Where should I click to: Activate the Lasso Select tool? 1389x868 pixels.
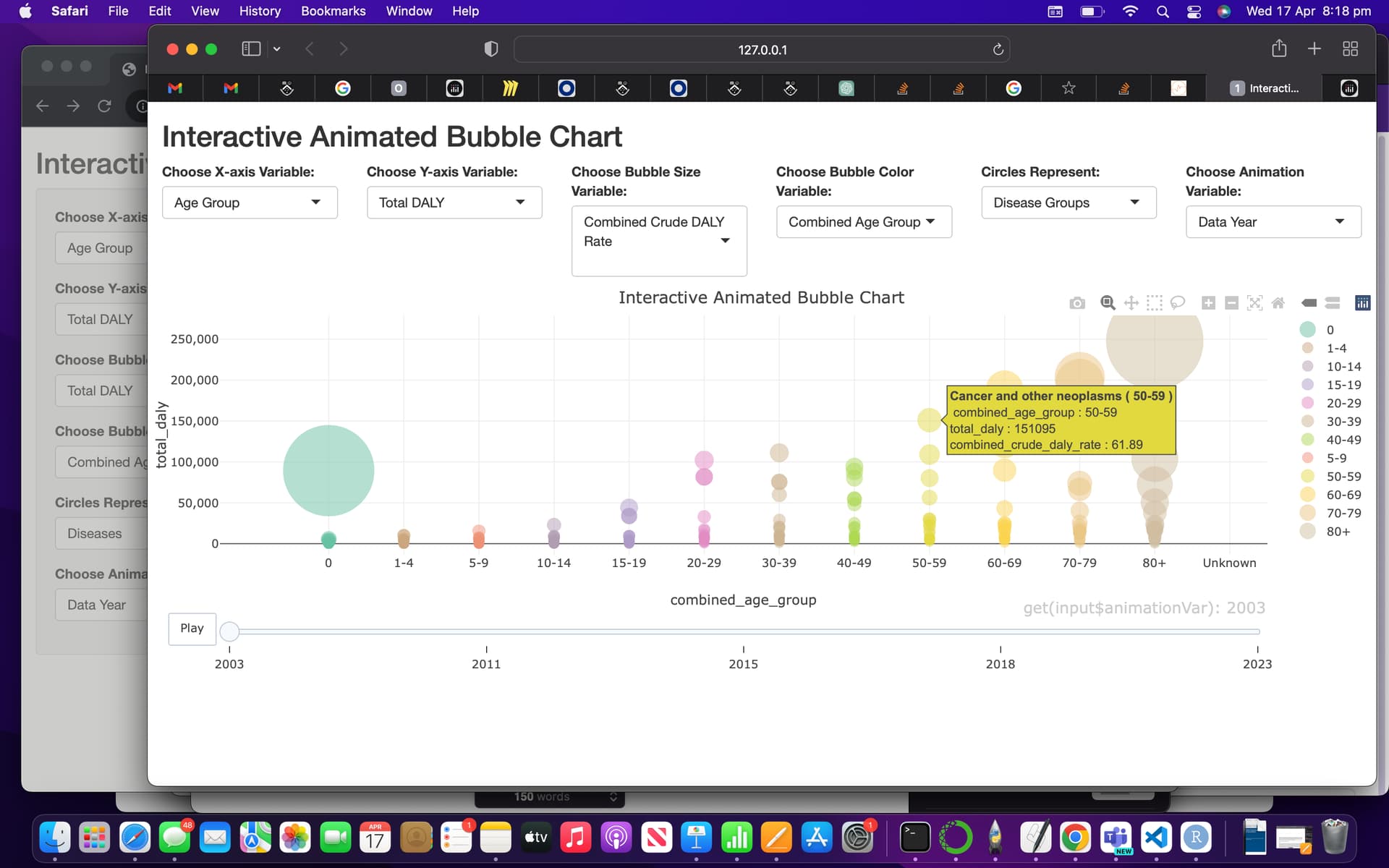point(1178,303)
